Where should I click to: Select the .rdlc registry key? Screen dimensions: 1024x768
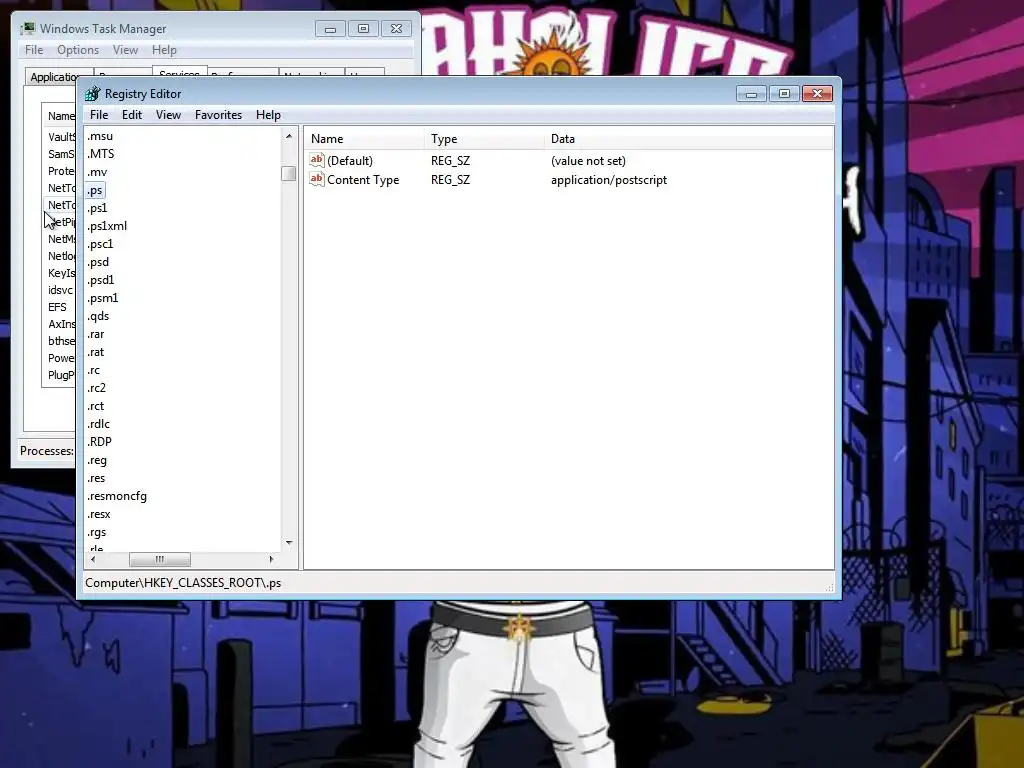tap(99, 424)
